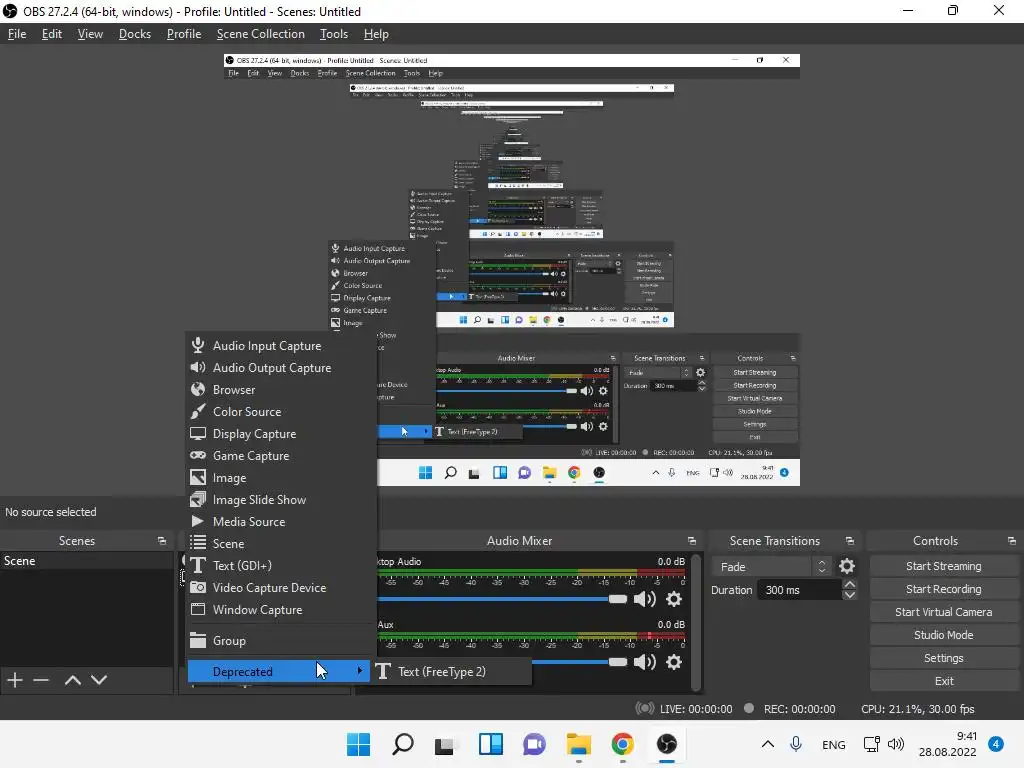The width and height of the screenshot is (1024, 768).
Task: Click the Duration 300 ms field
Action: [801, 590]
